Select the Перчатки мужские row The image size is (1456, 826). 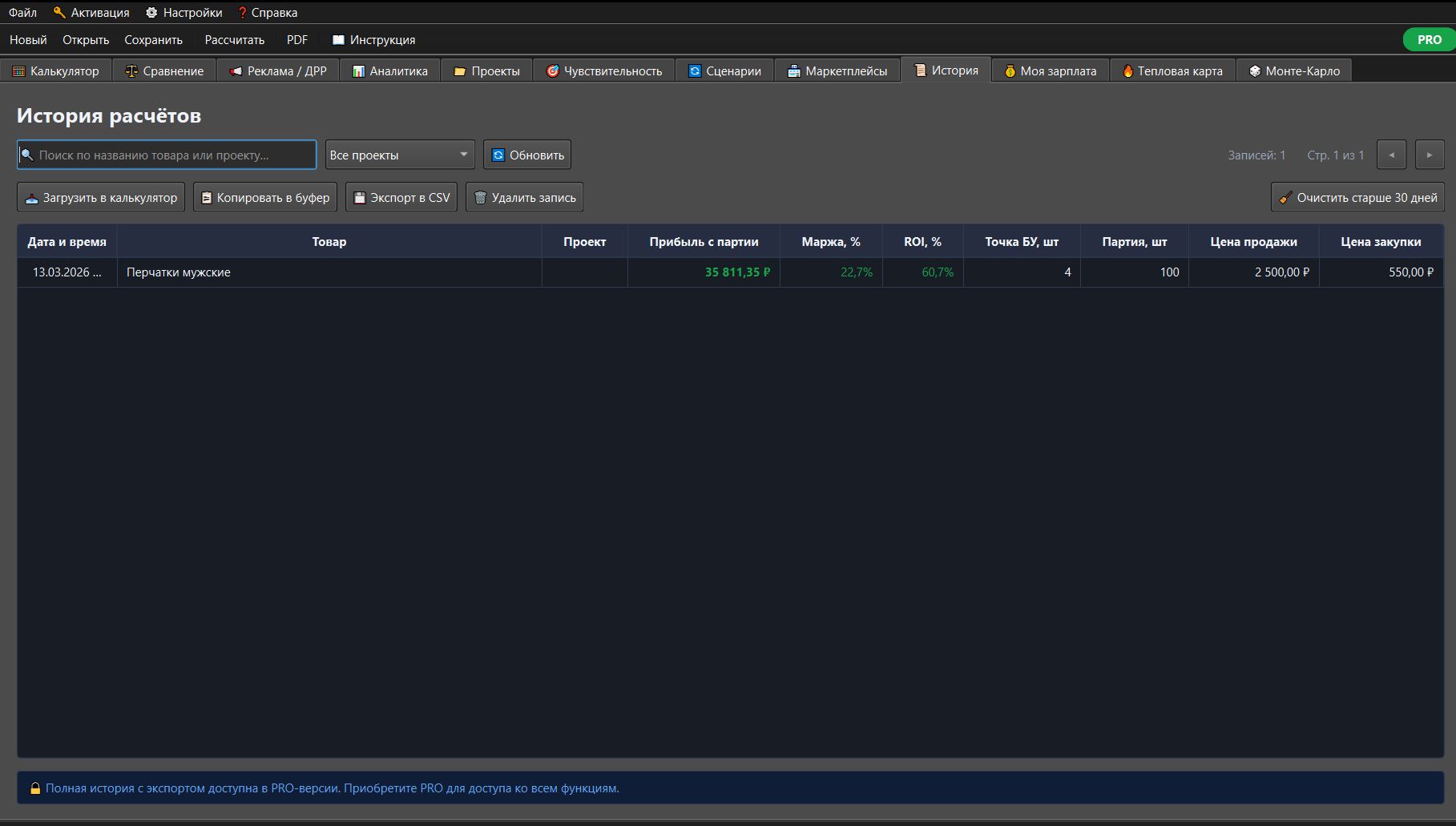(730, 272)
